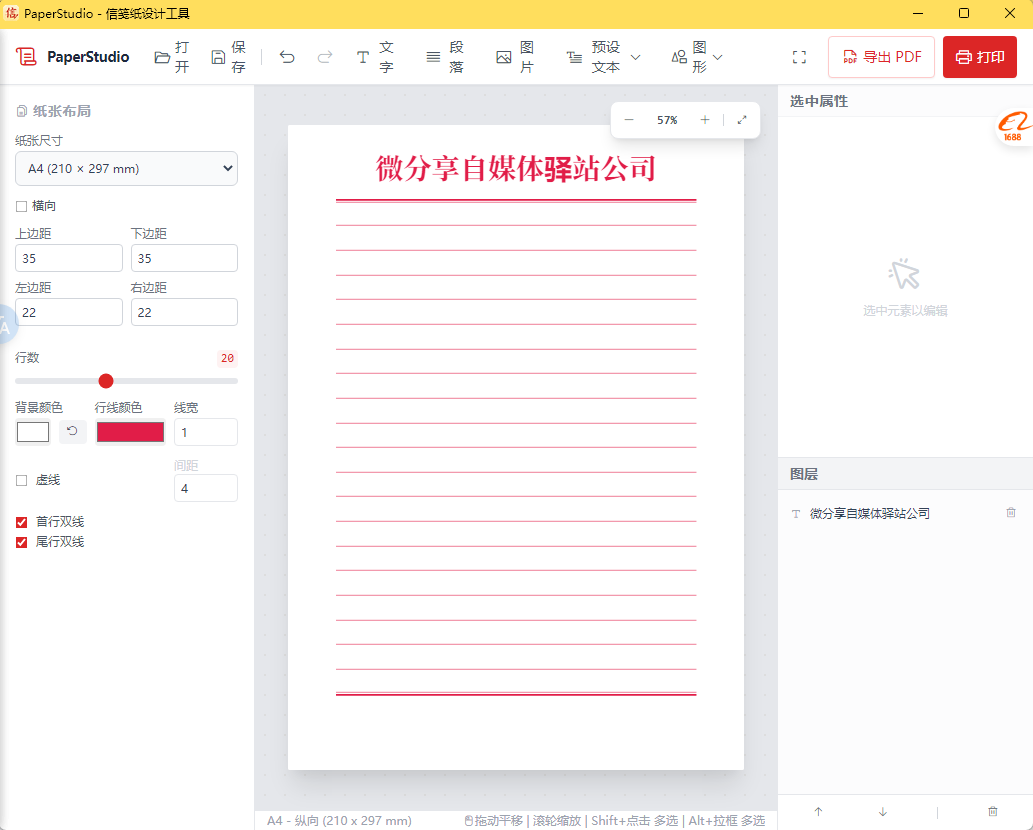1033x830 pixels.
Task: Click the 下边距 bottom margin field
Action: point(184,258)
